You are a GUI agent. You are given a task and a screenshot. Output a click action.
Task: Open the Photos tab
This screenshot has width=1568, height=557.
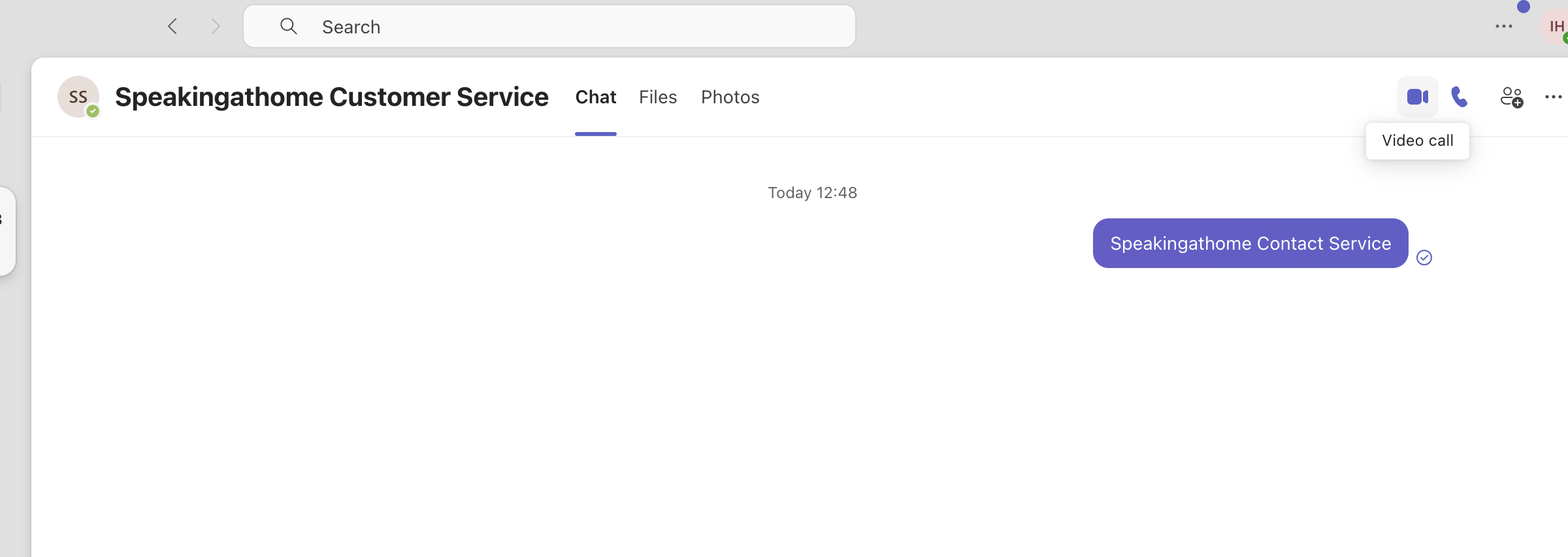click(x=730, y=97)
